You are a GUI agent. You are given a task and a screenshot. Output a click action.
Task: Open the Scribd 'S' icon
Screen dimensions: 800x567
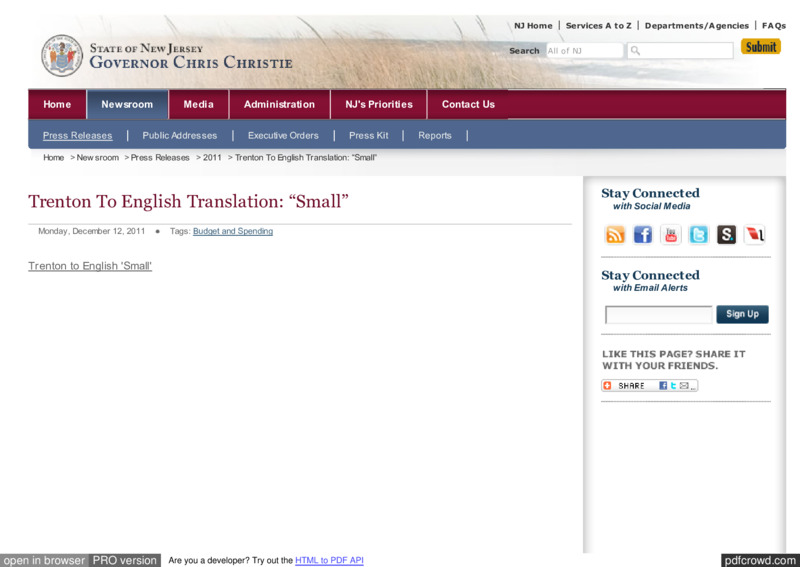pos(727,235)
